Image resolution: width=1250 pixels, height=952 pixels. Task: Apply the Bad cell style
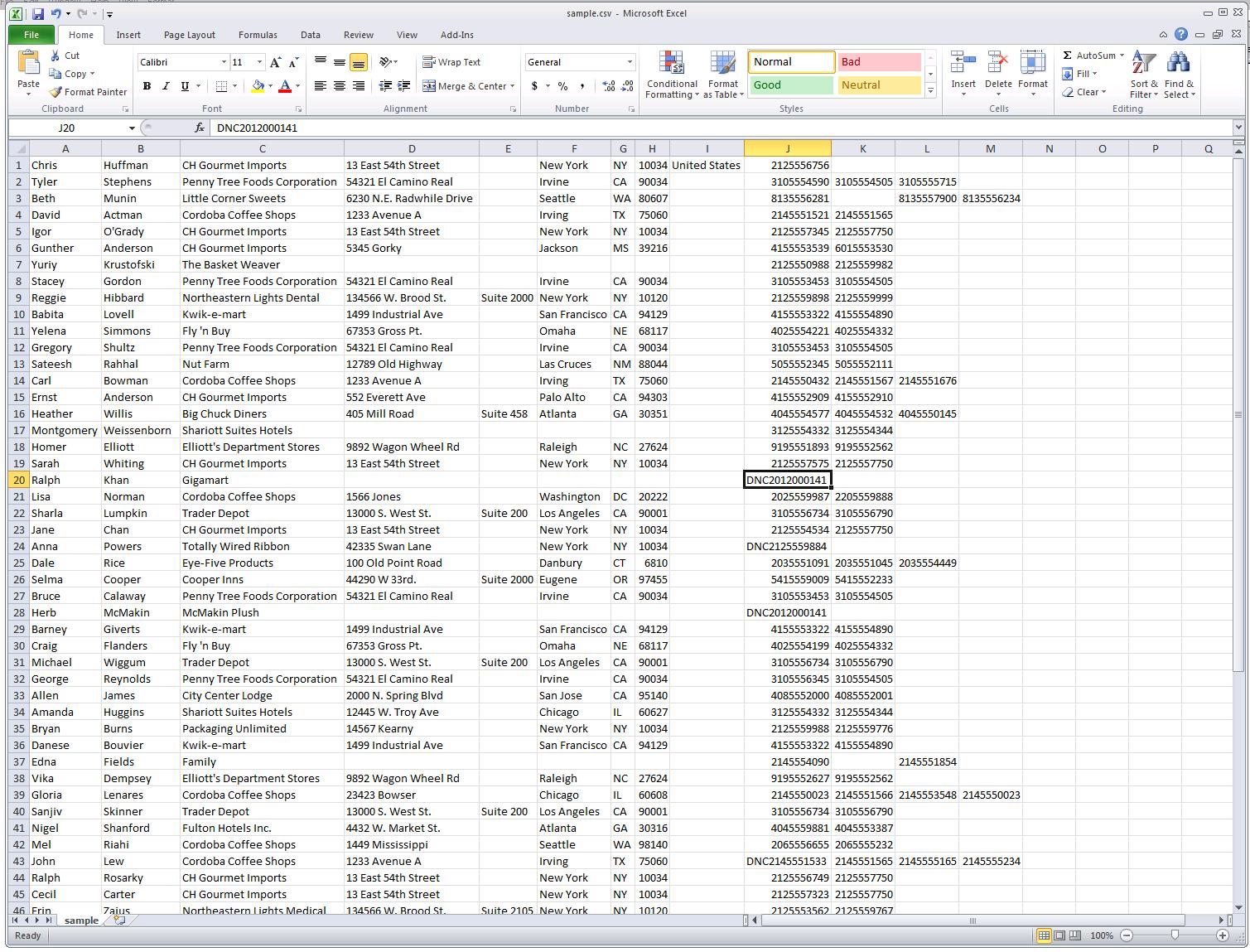[879, 62]
